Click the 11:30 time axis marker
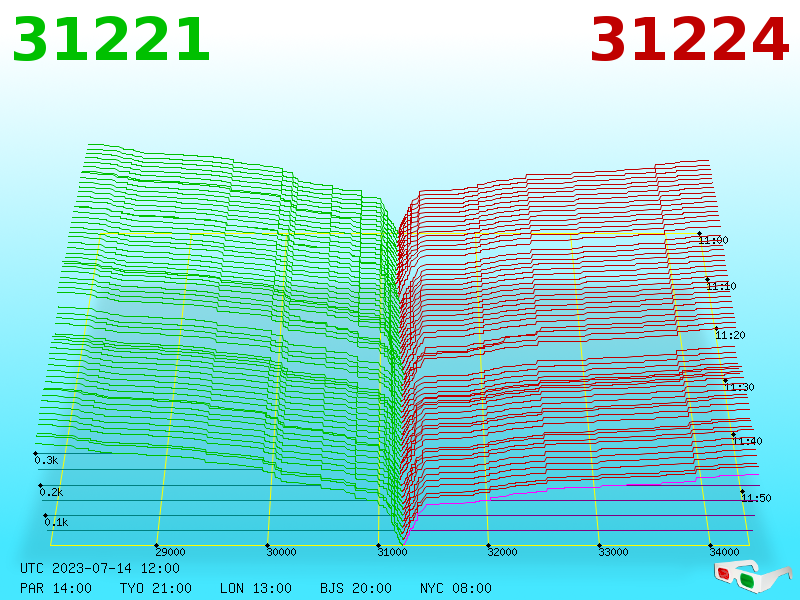The height and width of the screenshot is (600, 800). click(x=739, y=387)
